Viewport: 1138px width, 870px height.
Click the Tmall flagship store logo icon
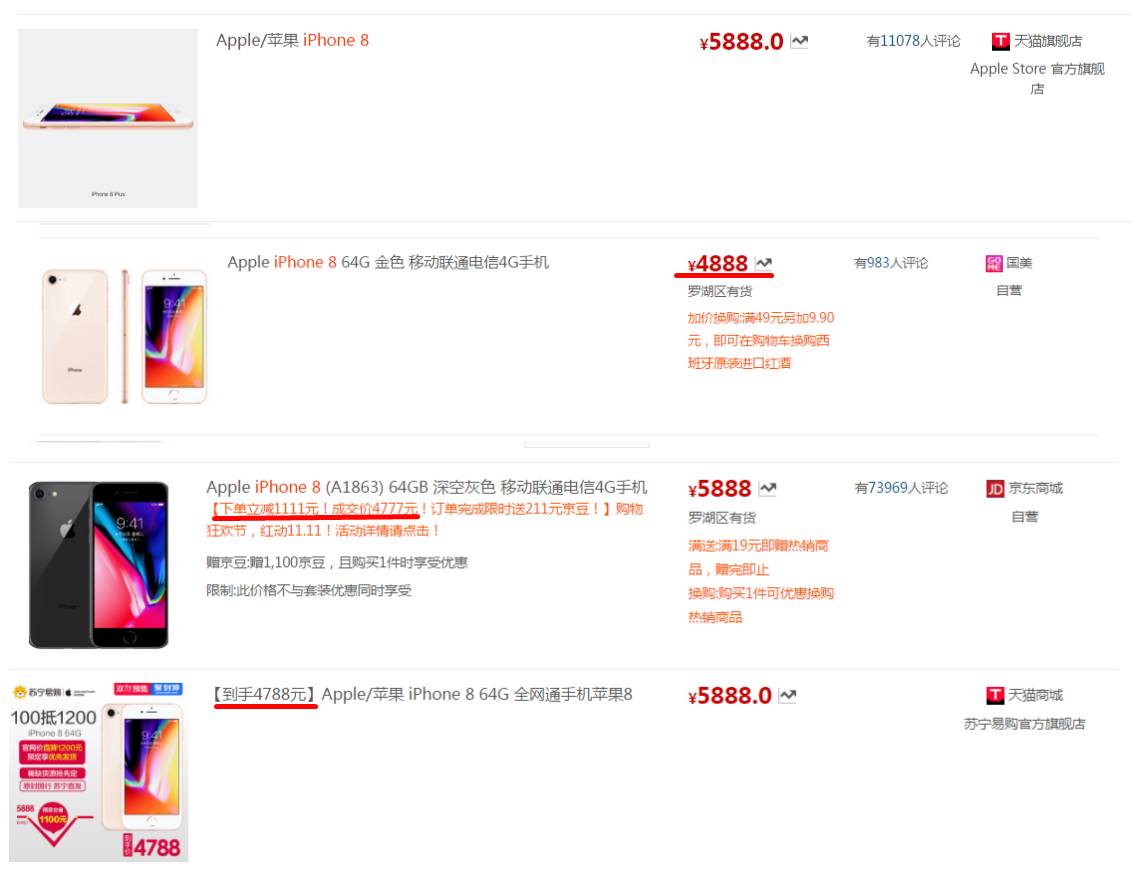coord(1001,41)
